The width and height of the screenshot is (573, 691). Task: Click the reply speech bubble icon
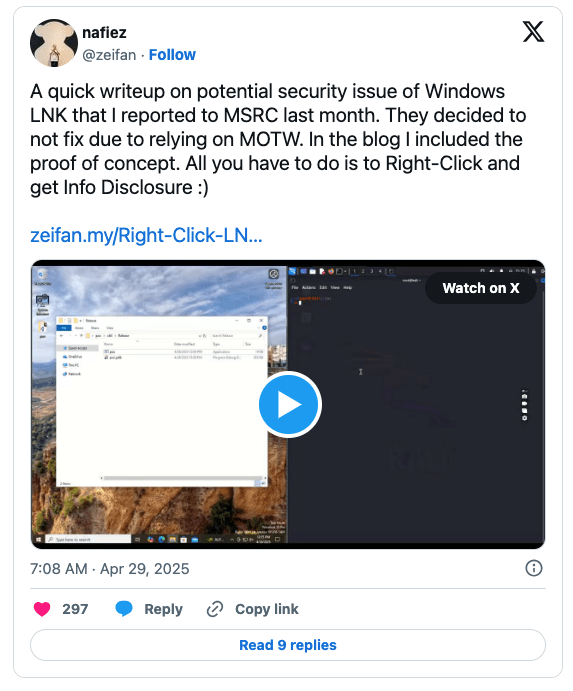pos(124,609)
